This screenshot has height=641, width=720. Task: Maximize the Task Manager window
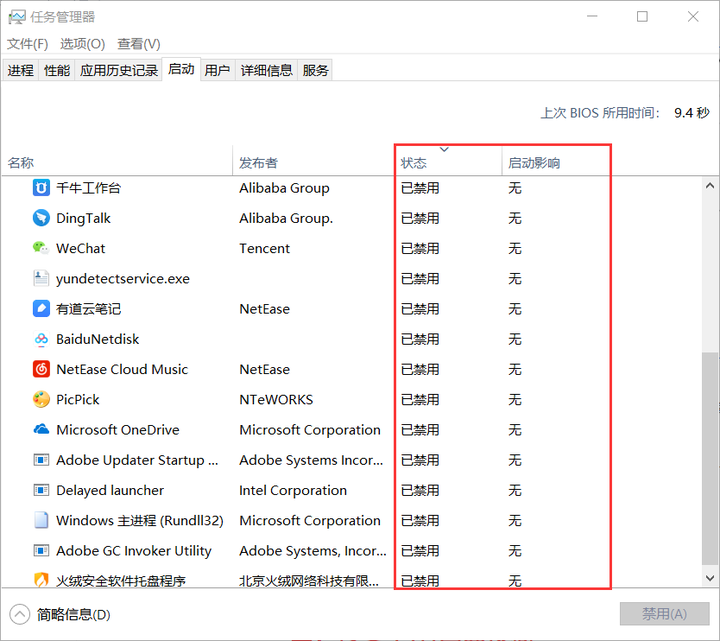tap(642, 17)
